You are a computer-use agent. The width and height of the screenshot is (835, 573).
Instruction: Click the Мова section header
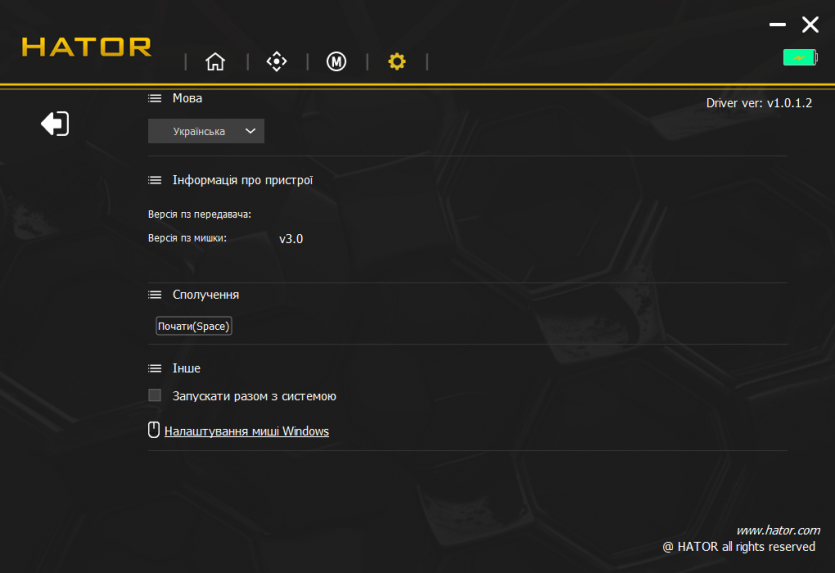(x=187, y=98)
